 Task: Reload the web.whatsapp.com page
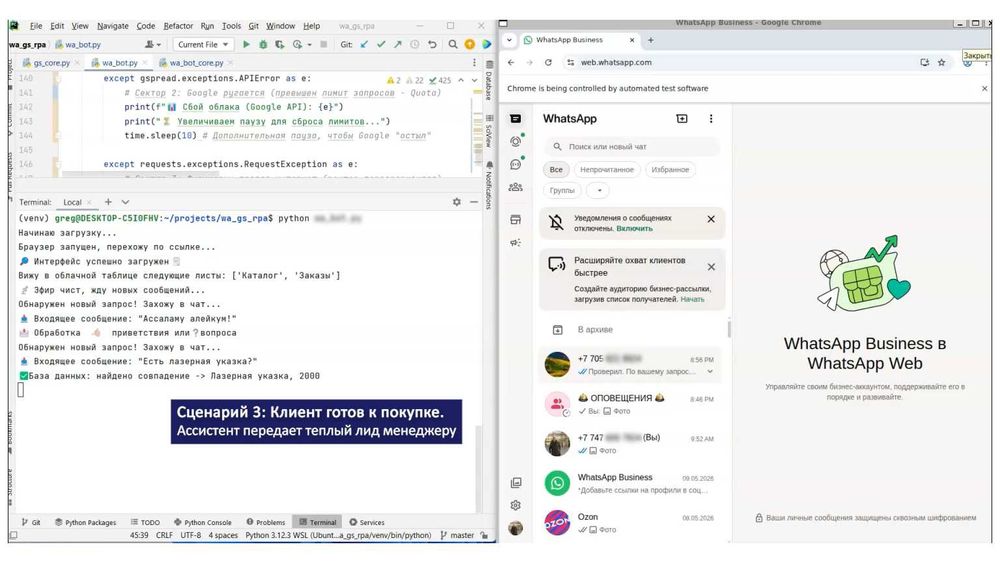[x=548, y=62]
